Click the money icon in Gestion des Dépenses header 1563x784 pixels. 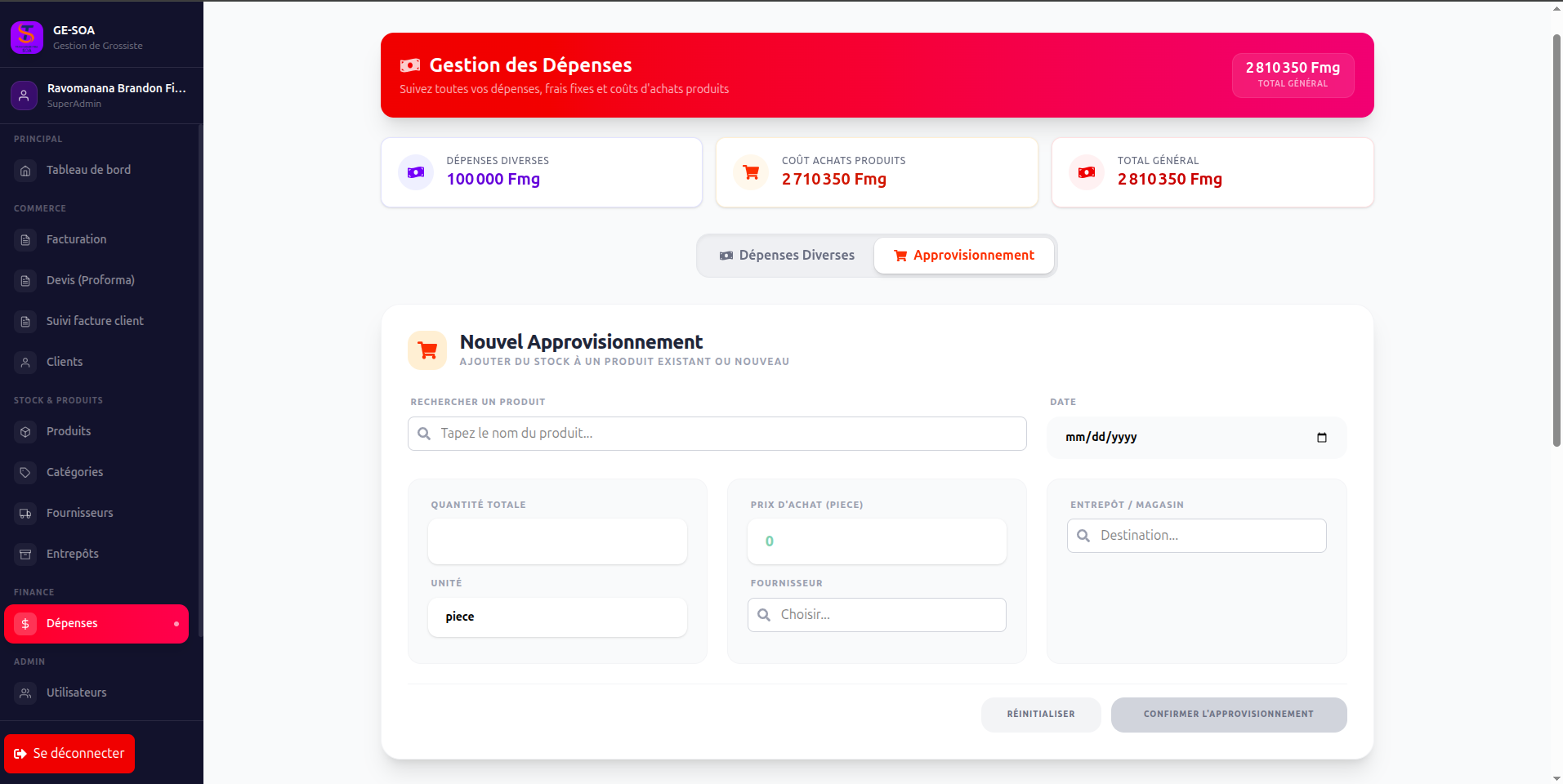pyautogui.click(x=410, y=65)
